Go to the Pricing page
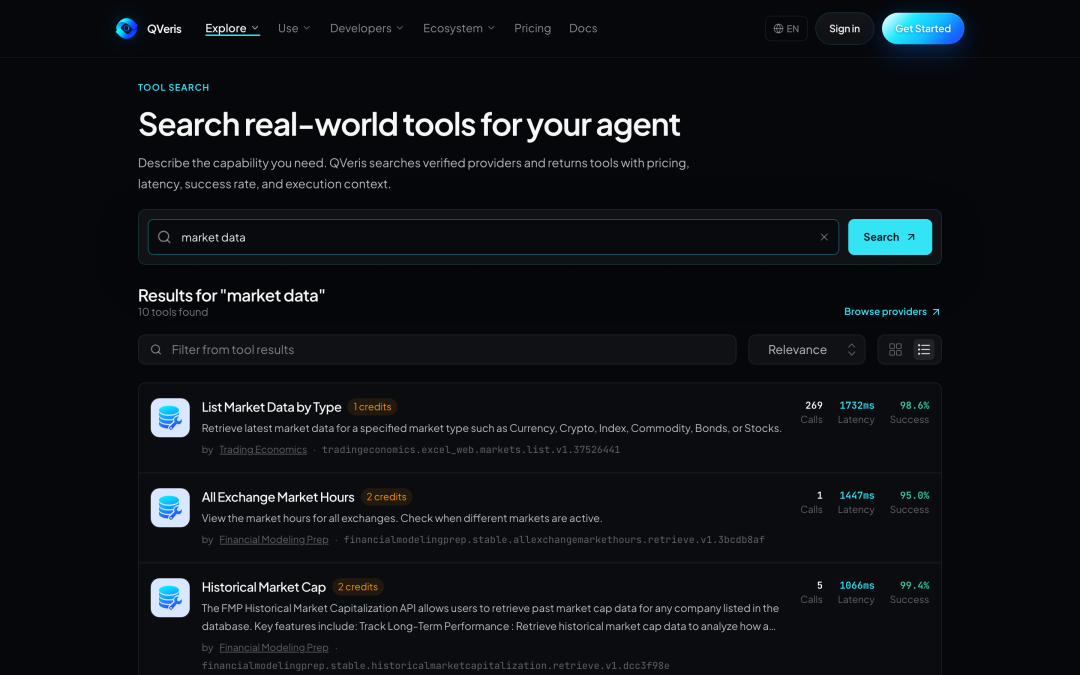Image resolution: width=1080 pixels, height=675 pixels. [x=532, y=28]
